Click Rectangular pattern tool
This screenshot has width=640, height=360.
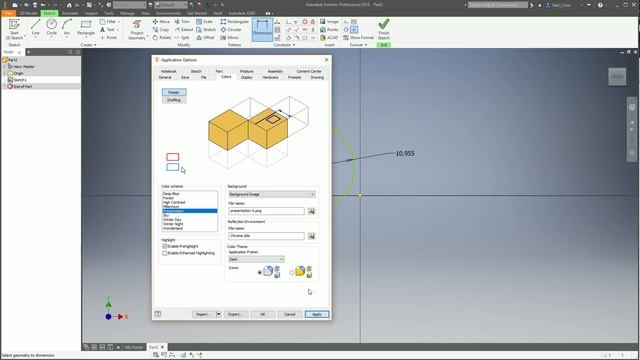234,22
